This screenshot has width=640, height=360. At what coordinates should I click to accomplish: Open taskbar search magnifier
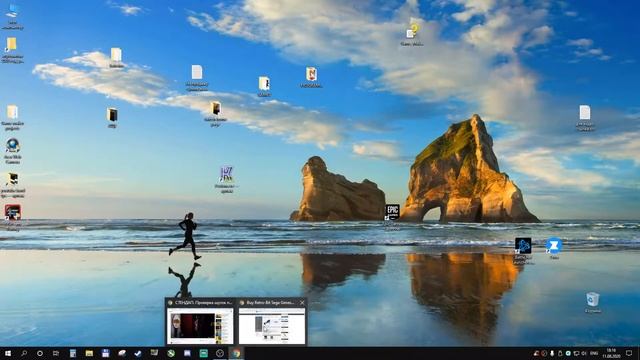click(24, 353)
